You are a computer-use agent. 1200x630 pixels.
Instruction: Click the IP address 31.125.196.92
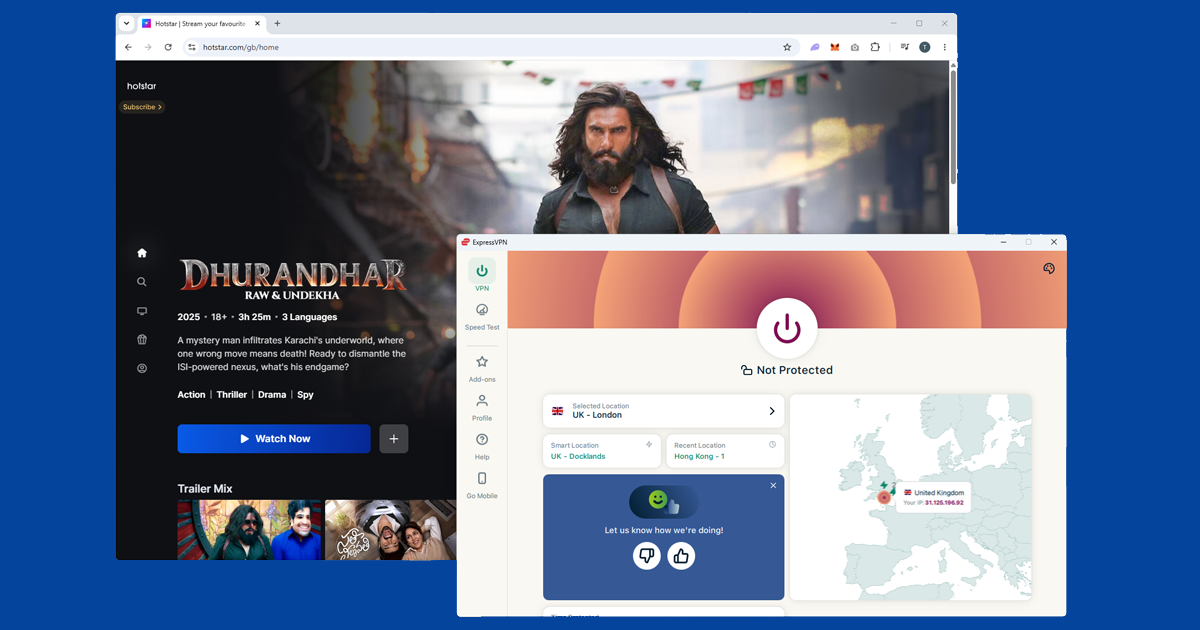[944, 503]
